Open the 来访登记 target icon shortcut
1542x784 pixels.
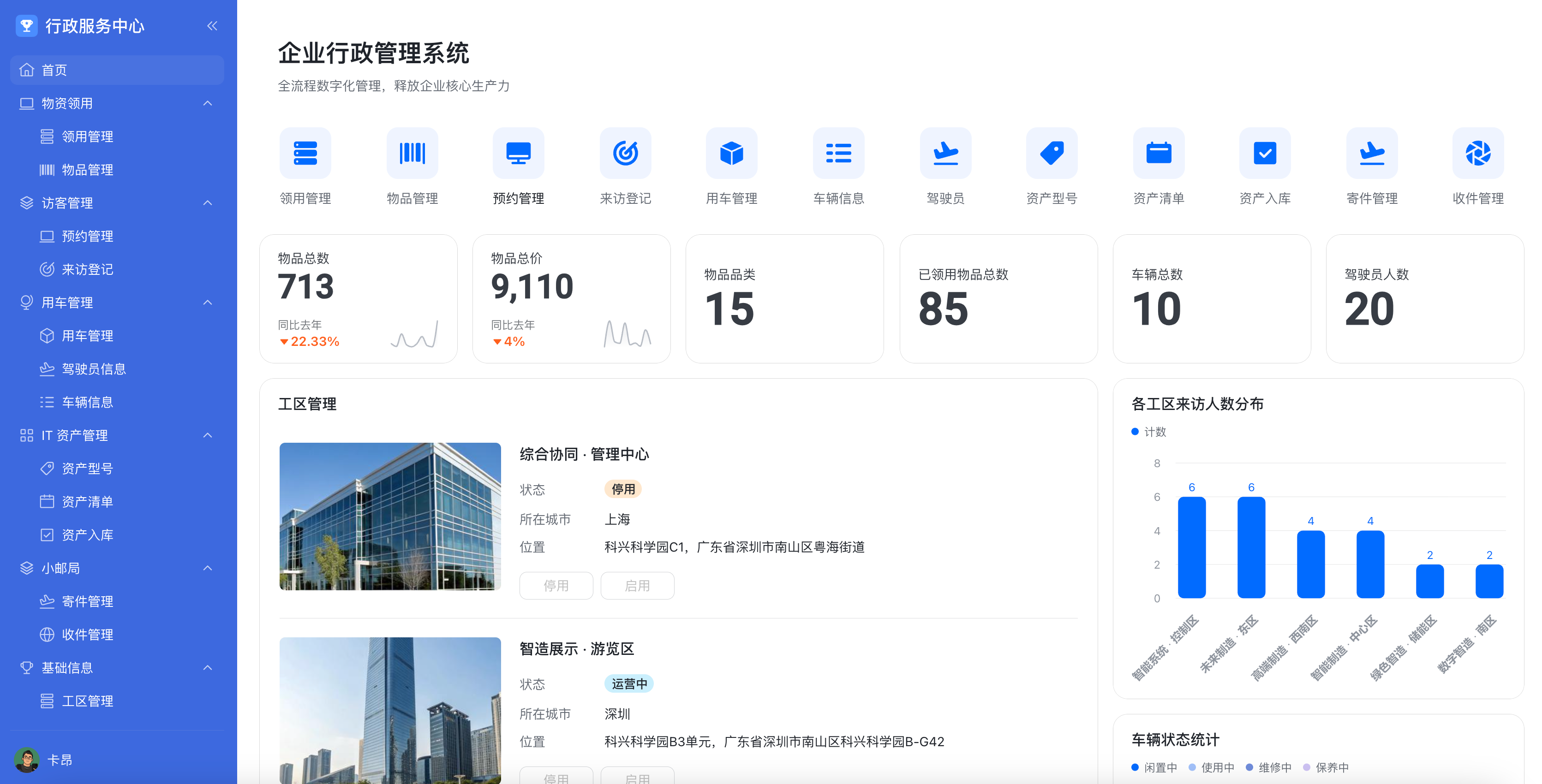(x=625, y=153)
